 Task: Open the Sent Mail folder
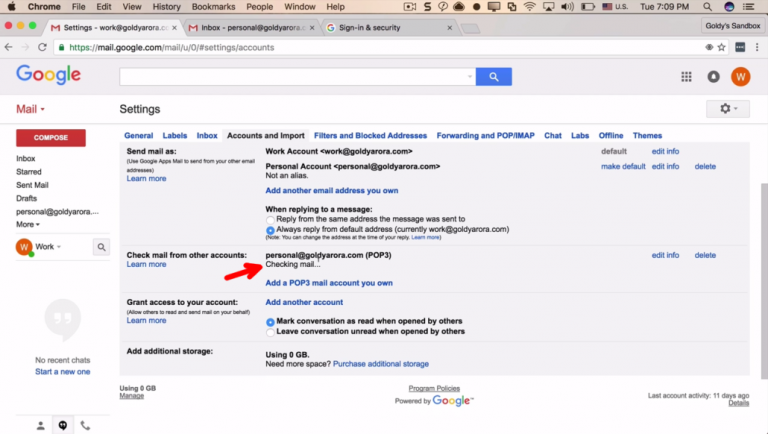[32, 185]
